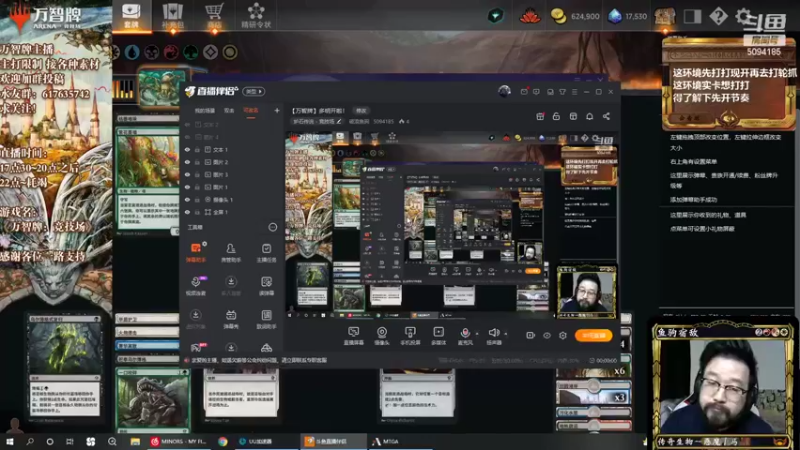
Task: Toggle visibility of 图片 2 layer
Action: 187,162
